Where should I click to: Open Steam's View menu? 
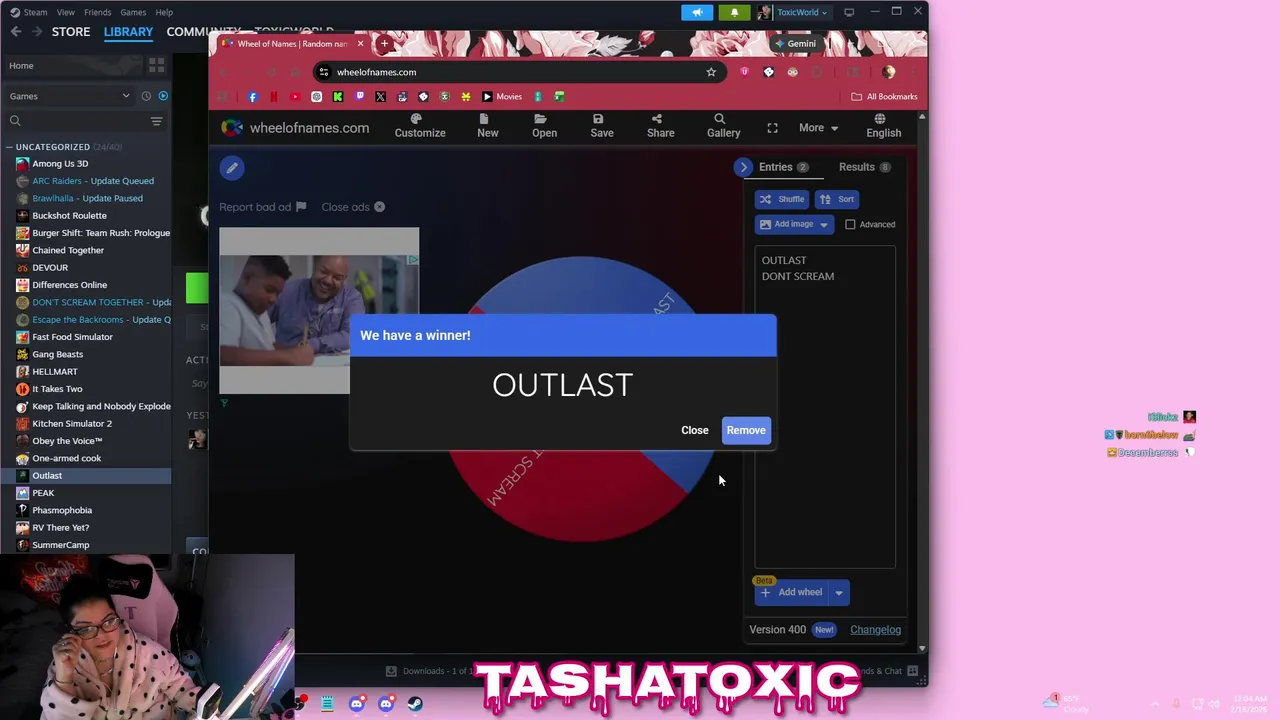(65, 12)
